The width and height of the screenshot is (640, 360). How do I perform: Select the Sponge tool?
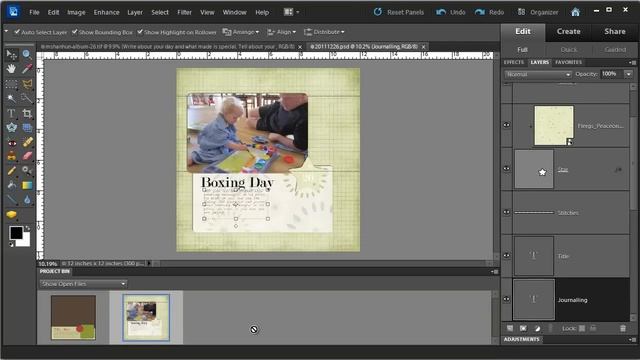pos(11,214)
